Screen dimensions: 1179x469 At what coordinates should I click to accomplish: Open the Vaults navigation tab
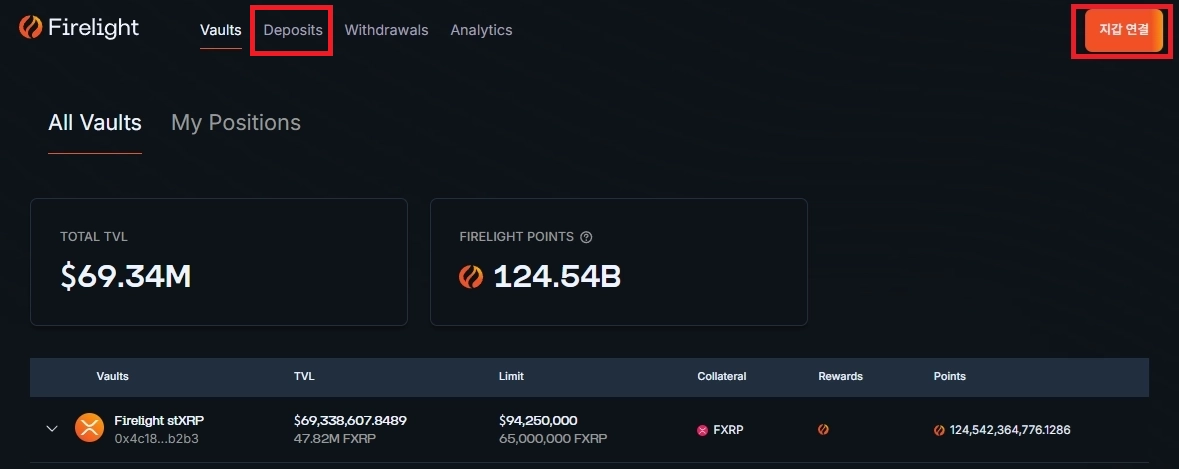(x=220, y=30)
